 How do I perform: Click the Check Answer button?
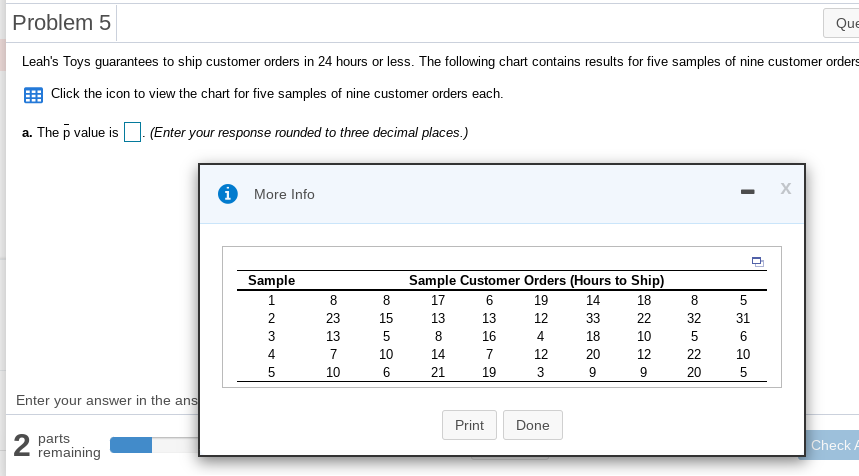pos(833,445)
